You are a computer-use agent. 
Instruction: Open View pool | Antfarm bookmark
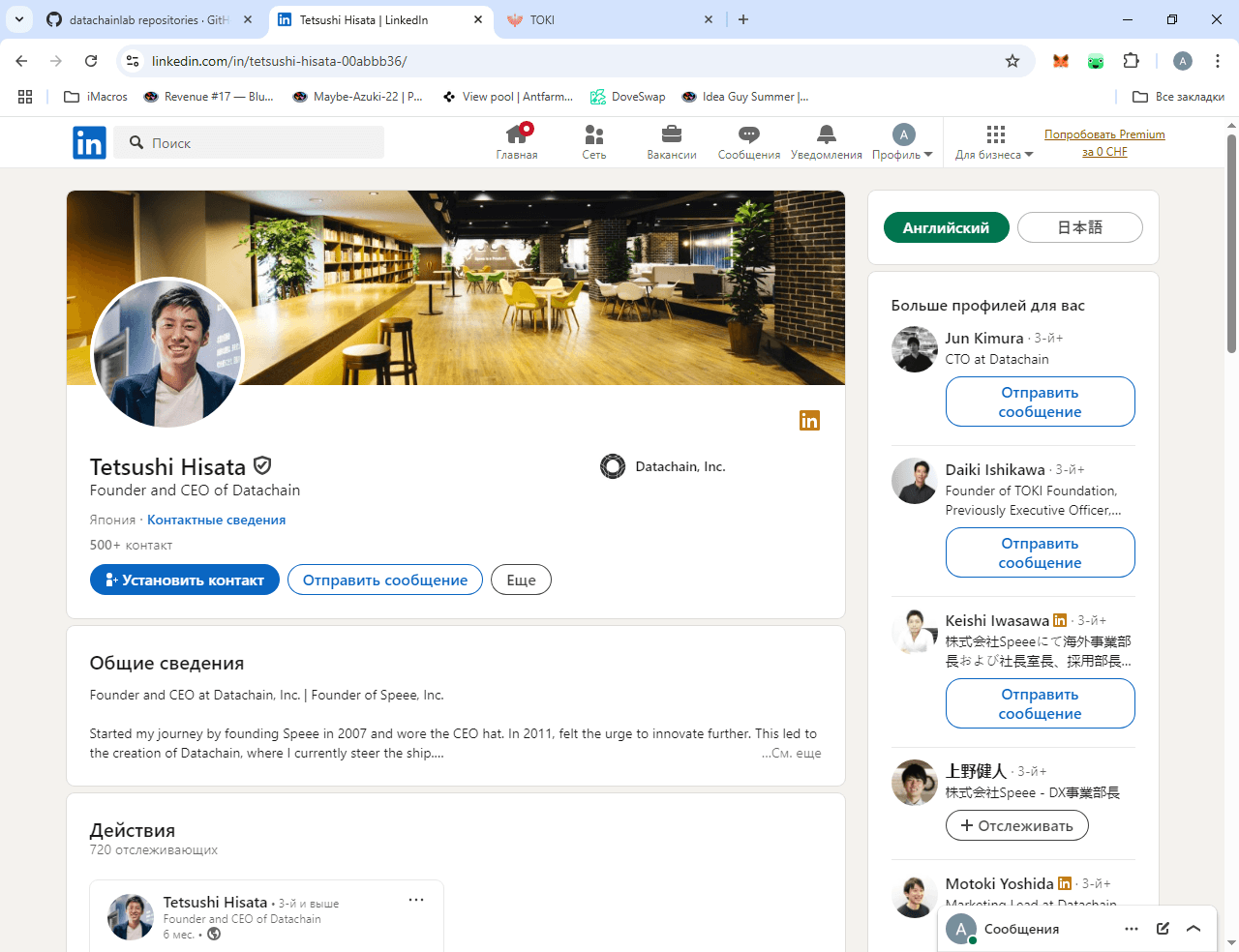508,97
